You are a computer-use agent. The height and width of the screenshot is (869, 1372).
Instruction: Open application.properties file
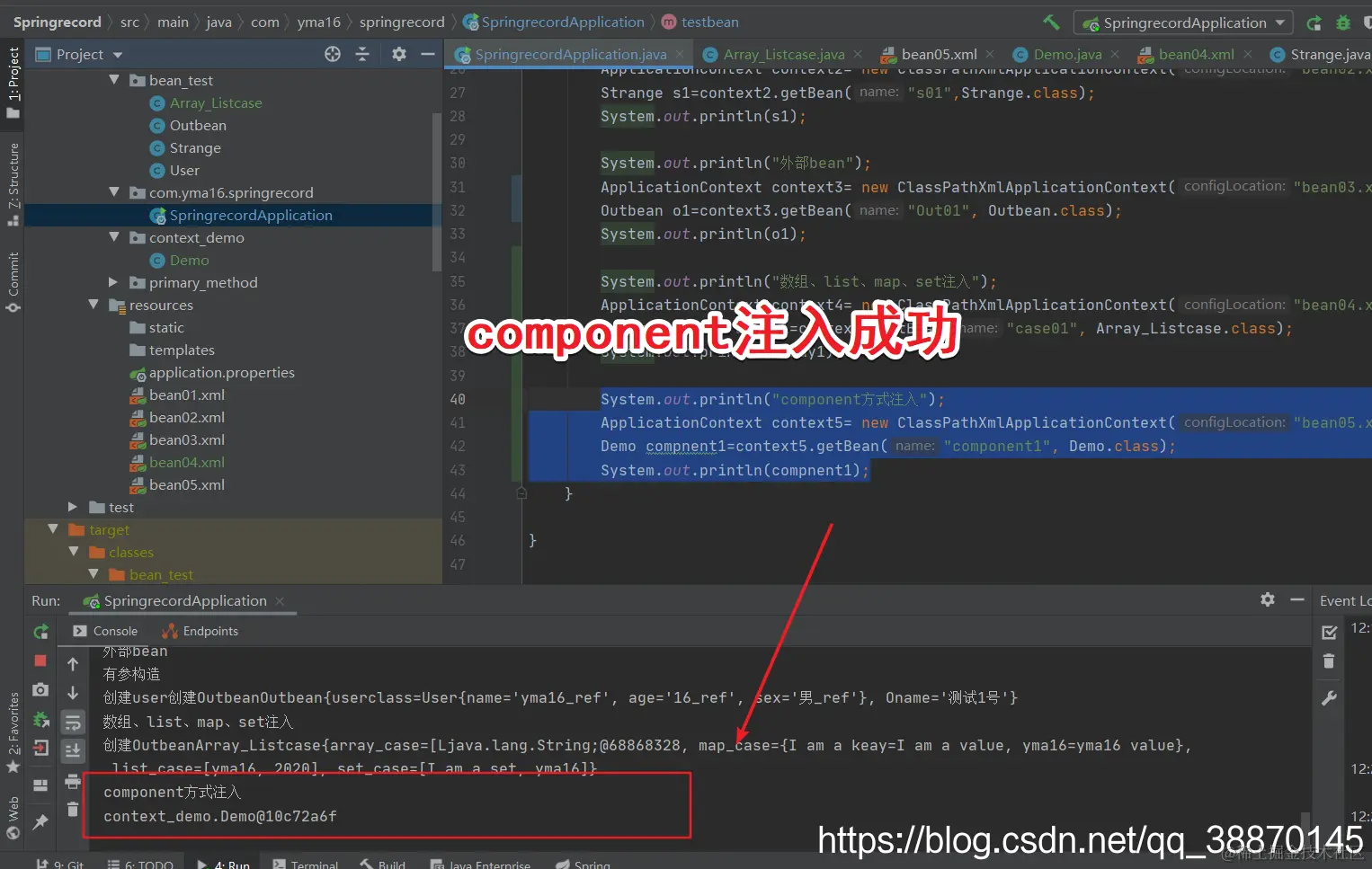221,372
